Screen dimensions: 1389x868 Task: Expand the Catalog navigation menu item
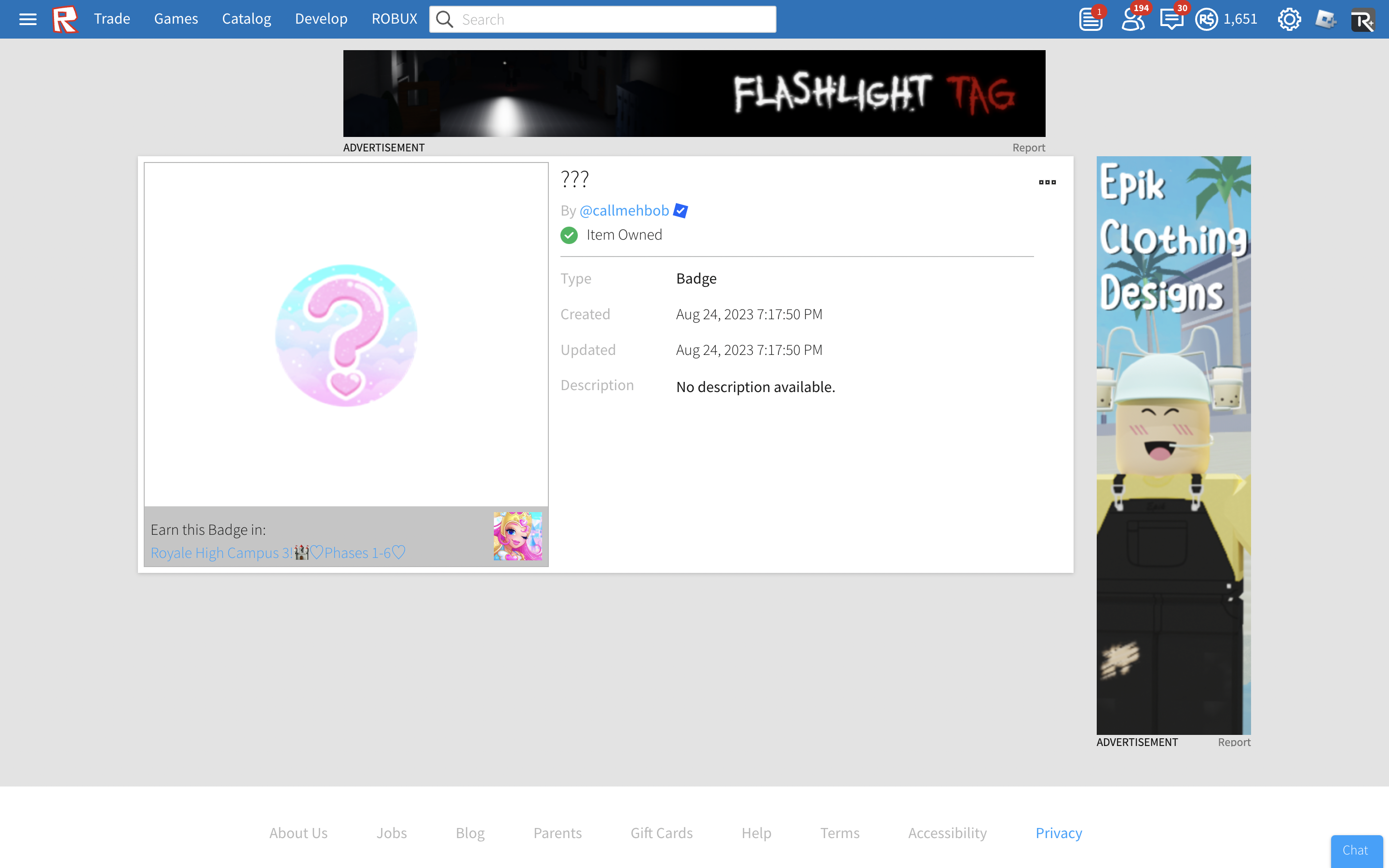pos(245,19)
